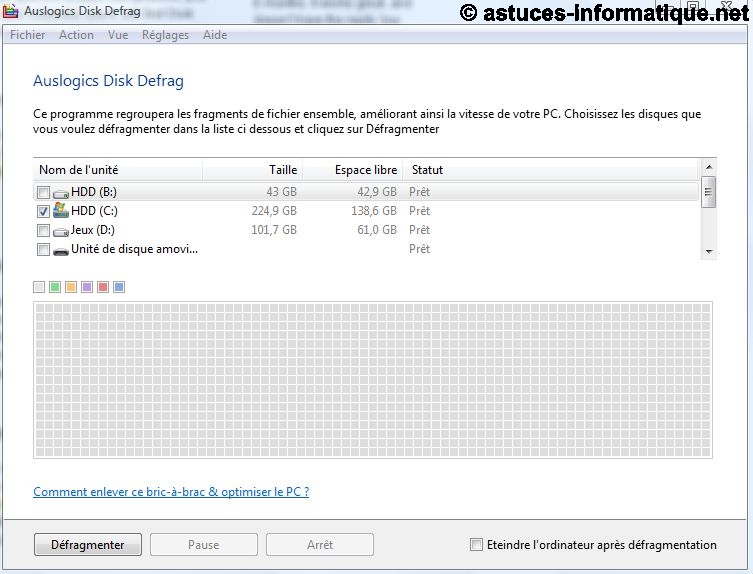Screen dimensions: 753x574
Task: Click the 42,9 GB free space value
Action: tap(377, 192)
